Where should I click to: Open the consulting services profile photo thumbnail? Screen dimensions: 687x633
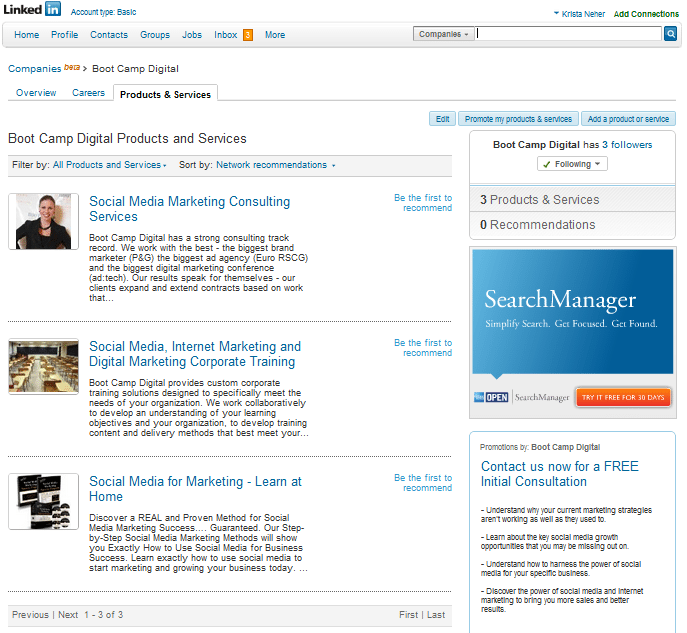coord(43,221)
